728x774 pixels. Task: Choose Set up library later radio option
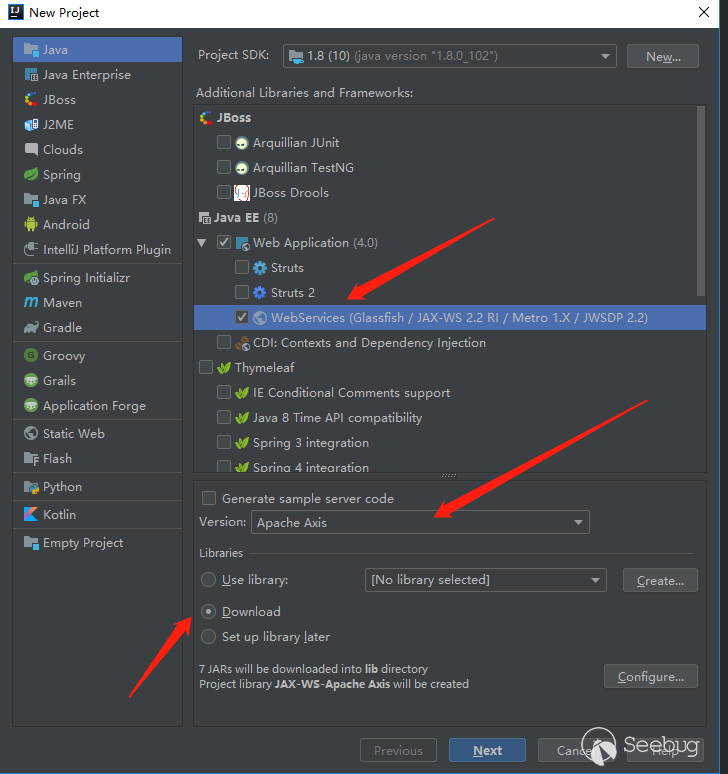pyautogui.click(x=208, y=637)
